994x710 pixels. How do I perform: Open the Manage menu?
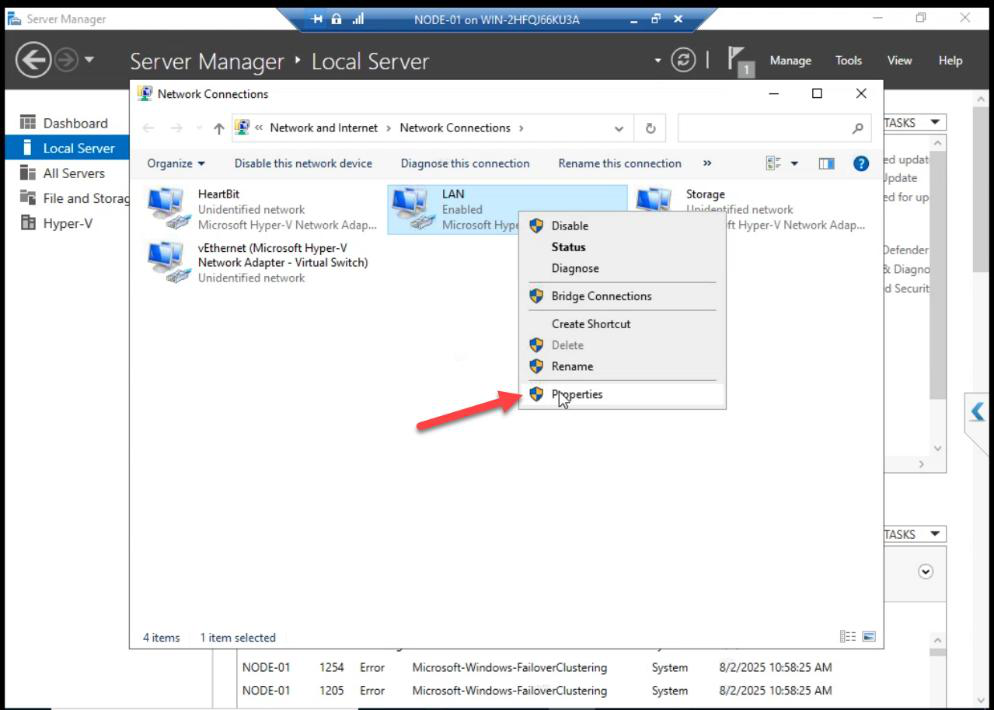click(x=791, y=61)
